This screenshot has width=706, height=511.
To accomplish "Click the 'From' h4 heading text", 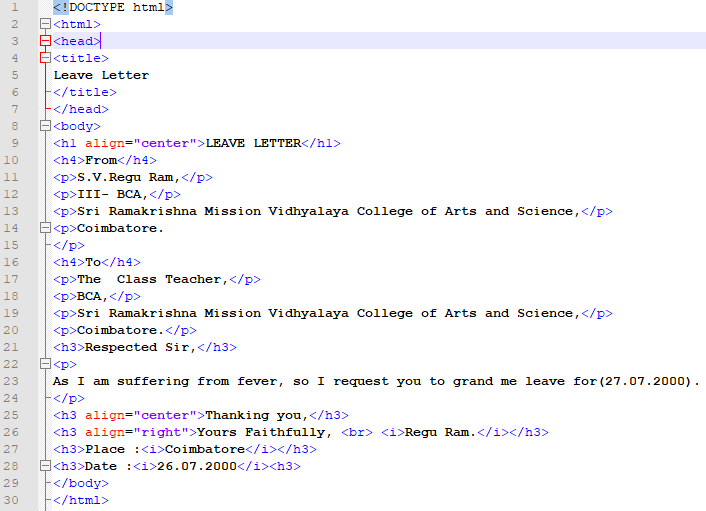I will [101, 160].
